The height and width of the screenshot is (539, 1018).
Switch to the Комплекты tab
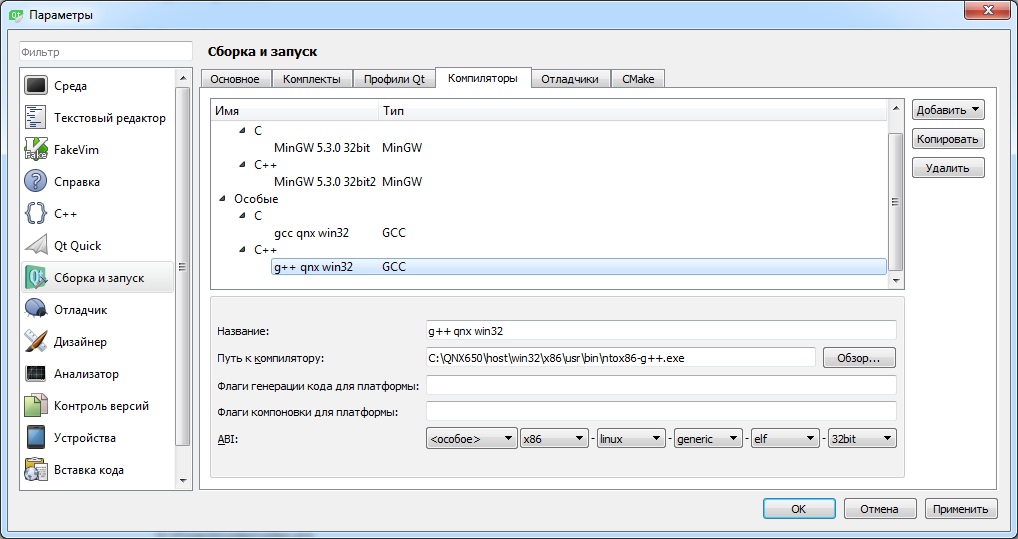tap(312, 79)
